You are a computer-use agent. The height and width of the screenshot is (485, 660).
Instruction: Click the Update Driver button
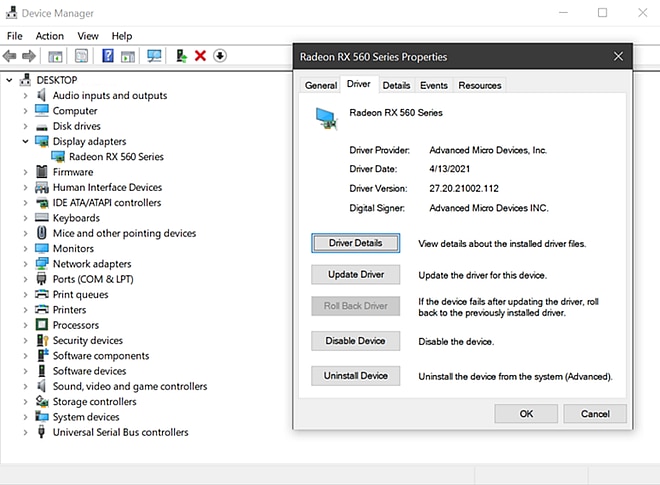coord(356,274)
